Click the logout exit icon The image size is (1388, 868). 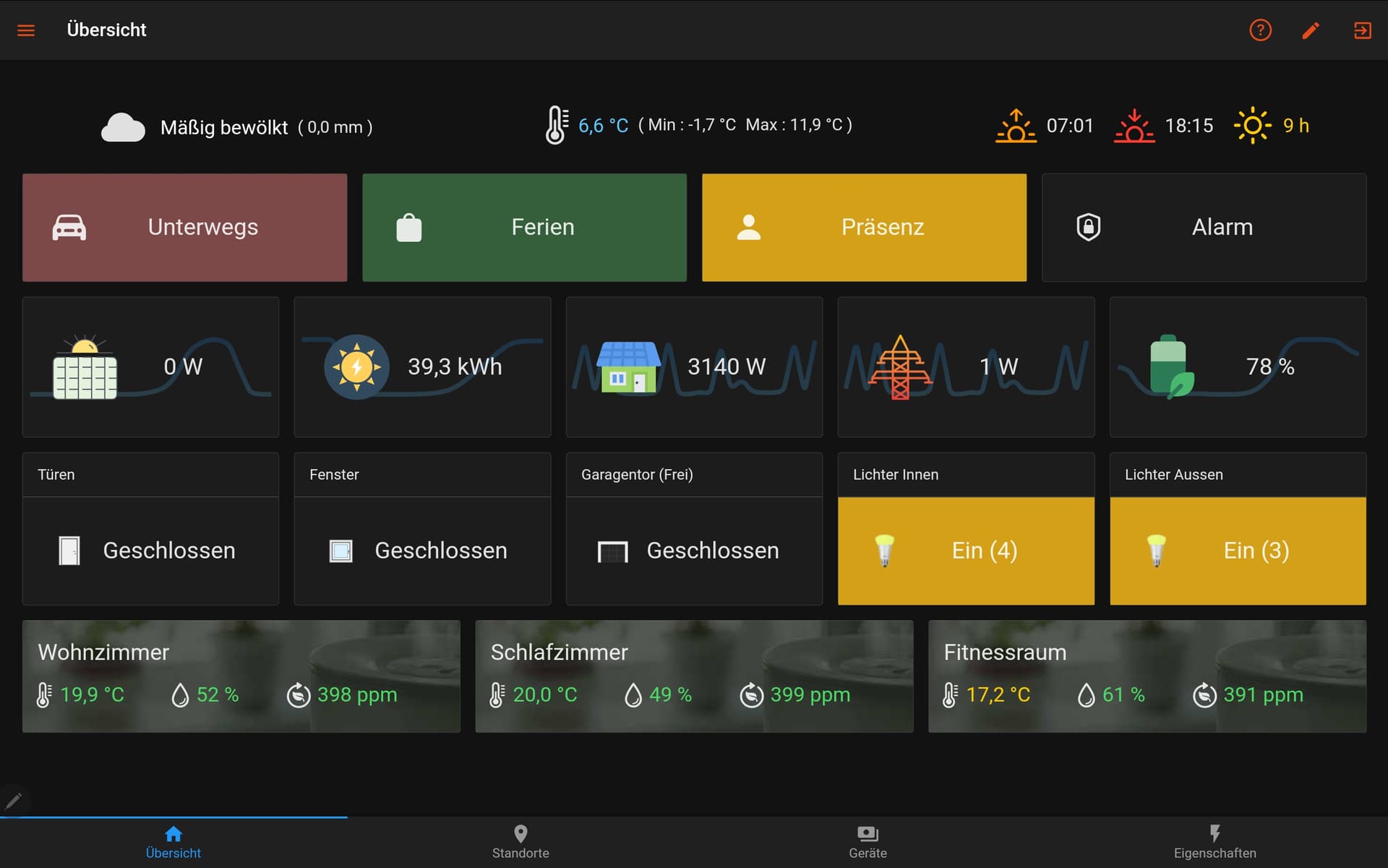click(x=1362, y=30)
